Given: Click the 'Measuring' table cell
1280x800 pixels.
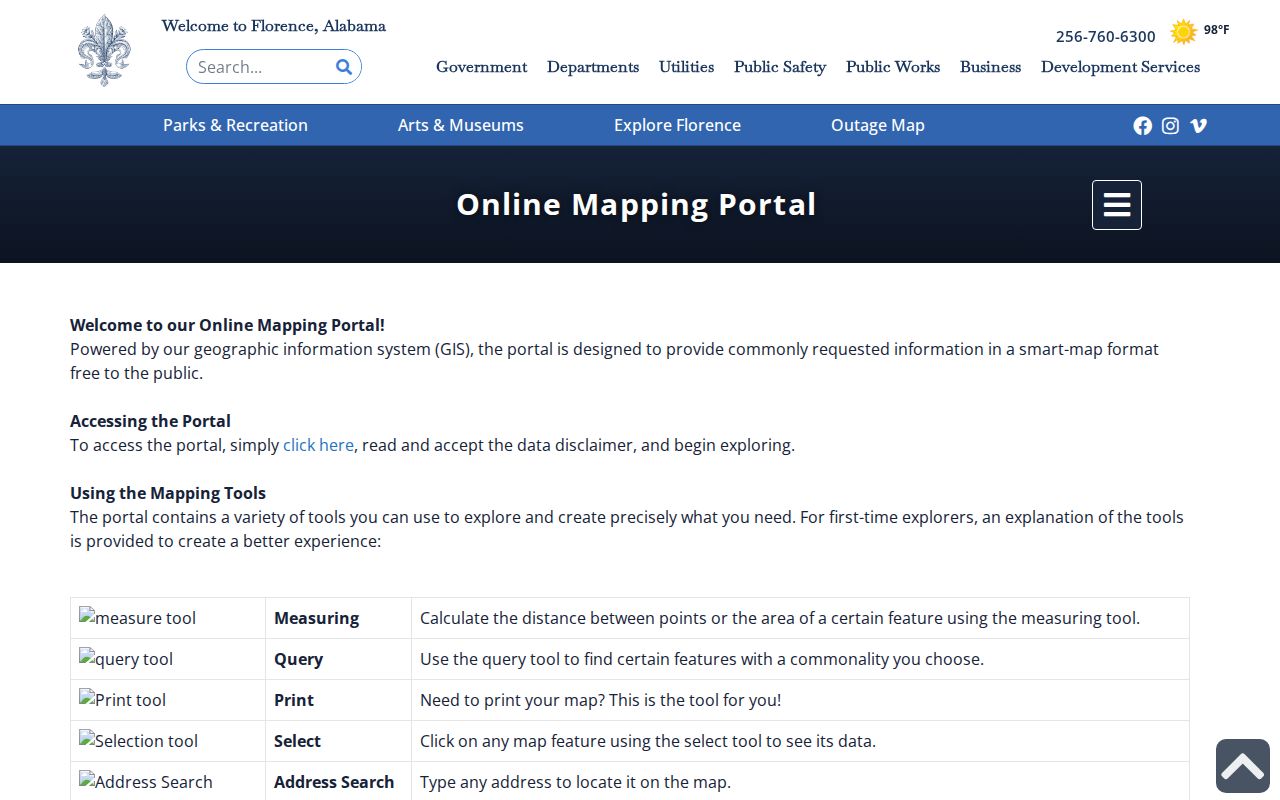Looking at the screenshot, I should [x=338, y=618].
